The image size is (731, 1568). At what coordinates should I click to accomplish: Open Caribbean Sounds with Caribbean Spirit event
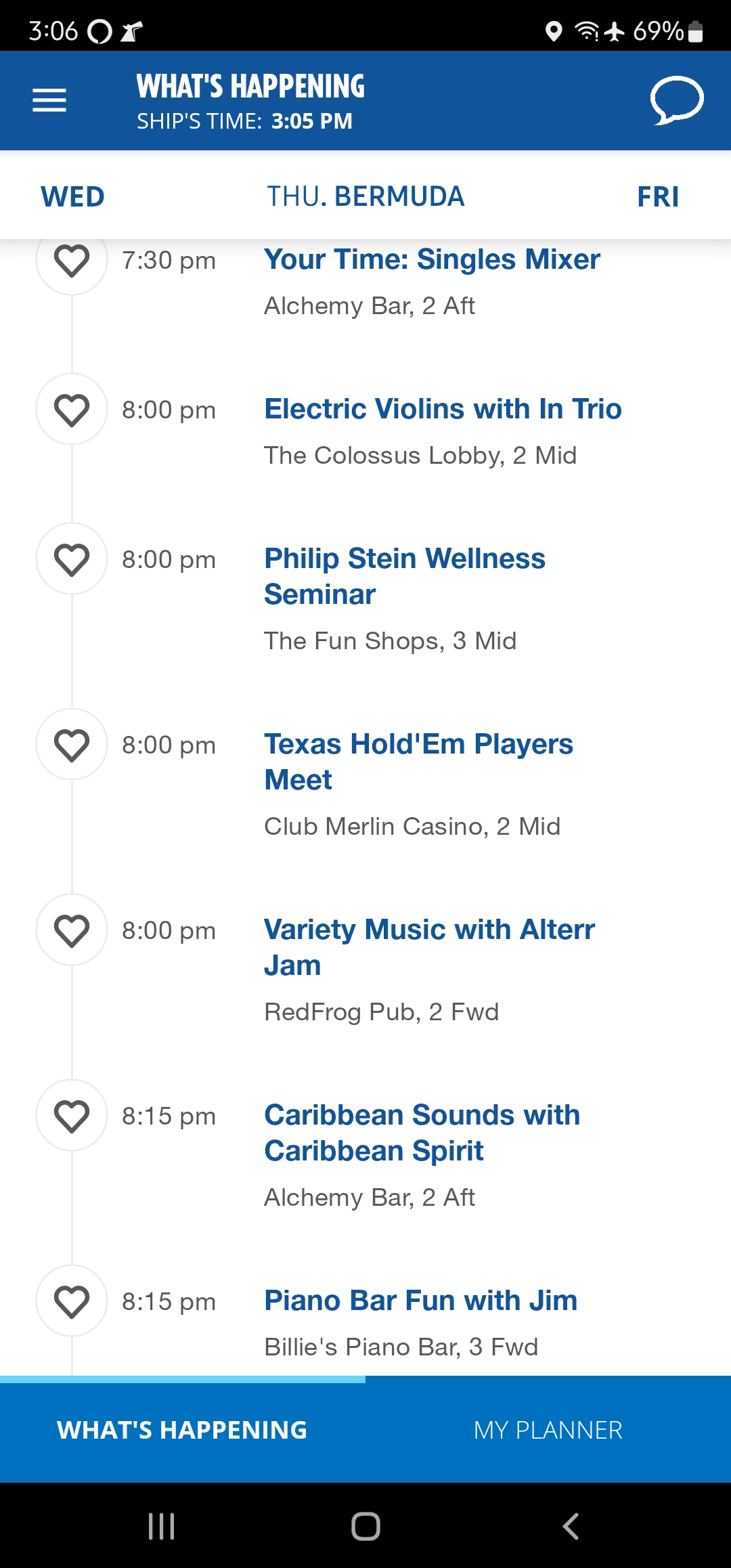pyautogui.click(x=422, y=1133)
